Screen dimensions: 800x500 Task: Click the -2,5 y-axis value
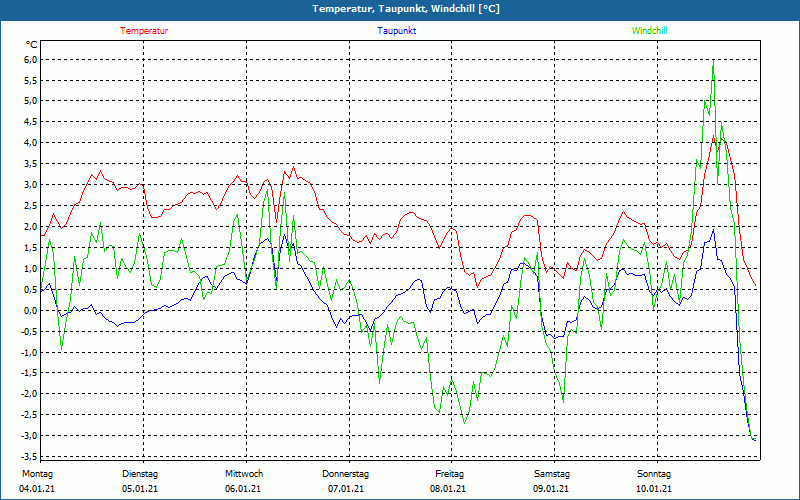tap(30, 415)
